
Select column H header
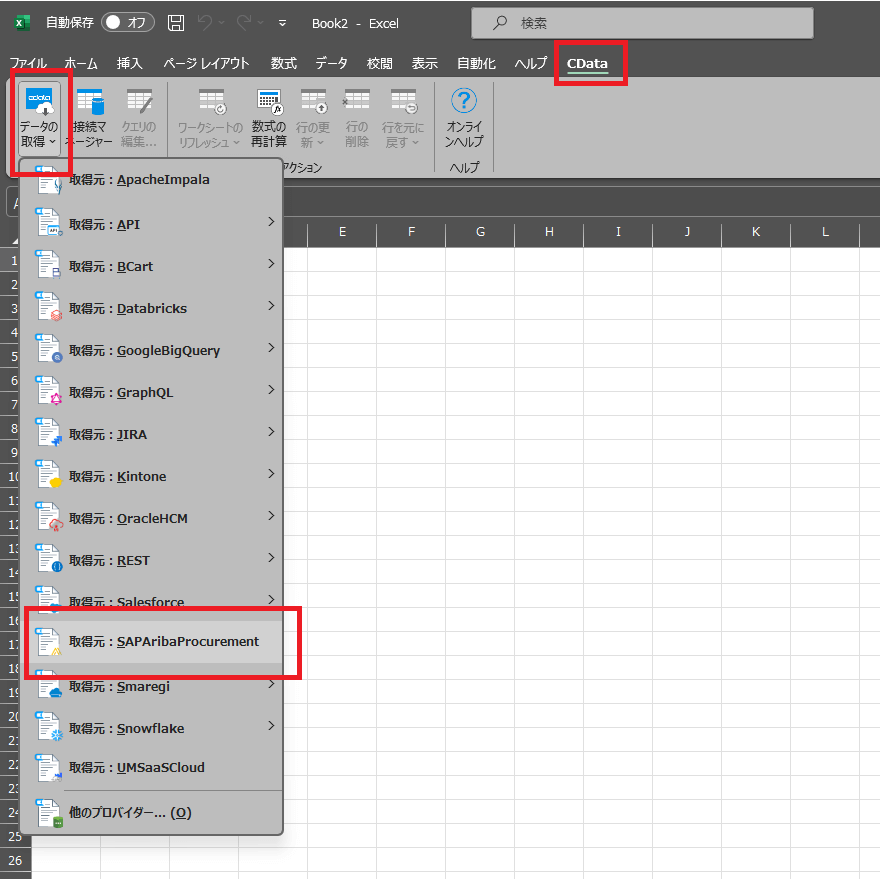(549, 232)
